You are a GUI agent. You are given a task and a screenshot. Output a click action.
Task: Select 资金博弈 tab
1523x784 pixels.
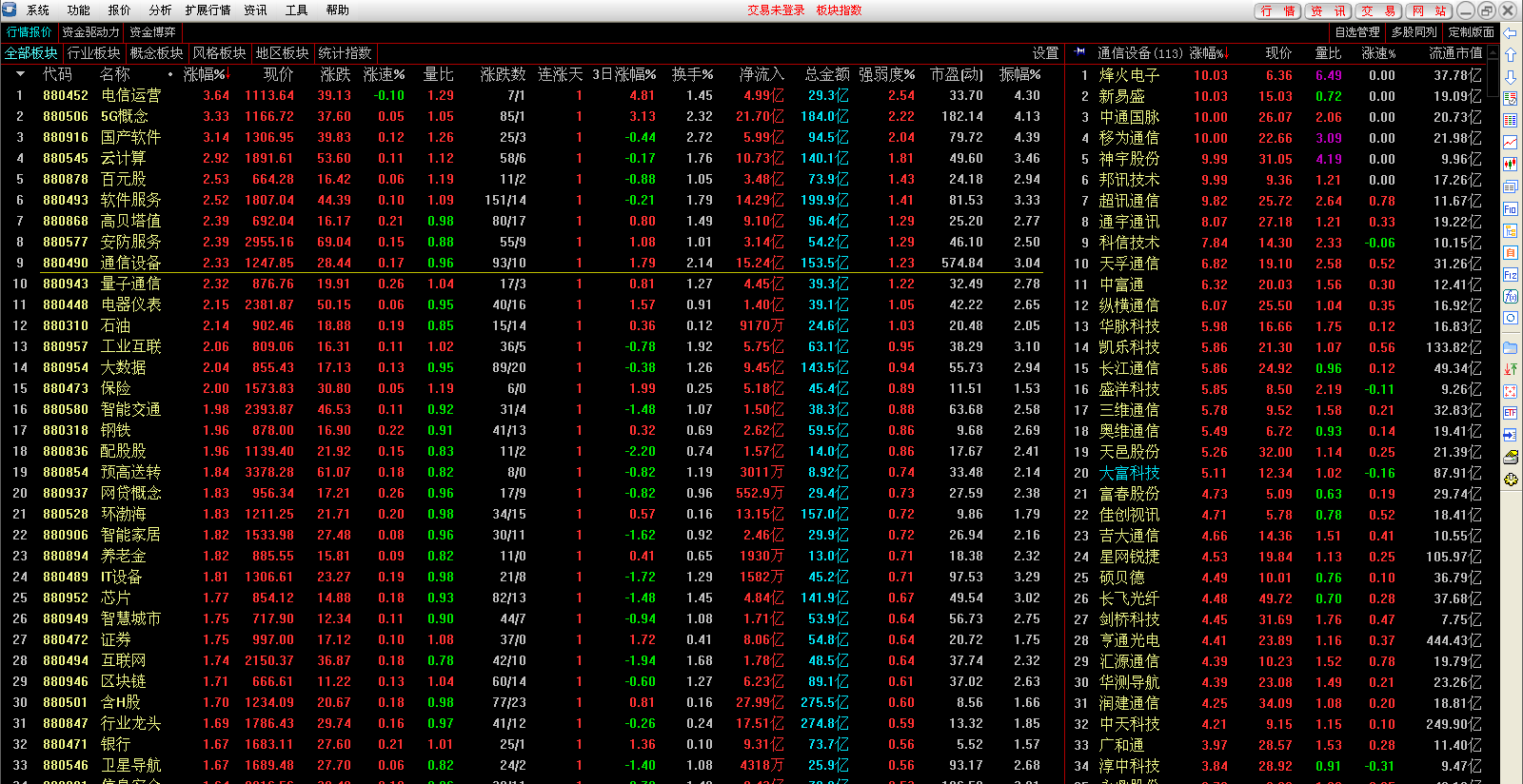(152, 32)
